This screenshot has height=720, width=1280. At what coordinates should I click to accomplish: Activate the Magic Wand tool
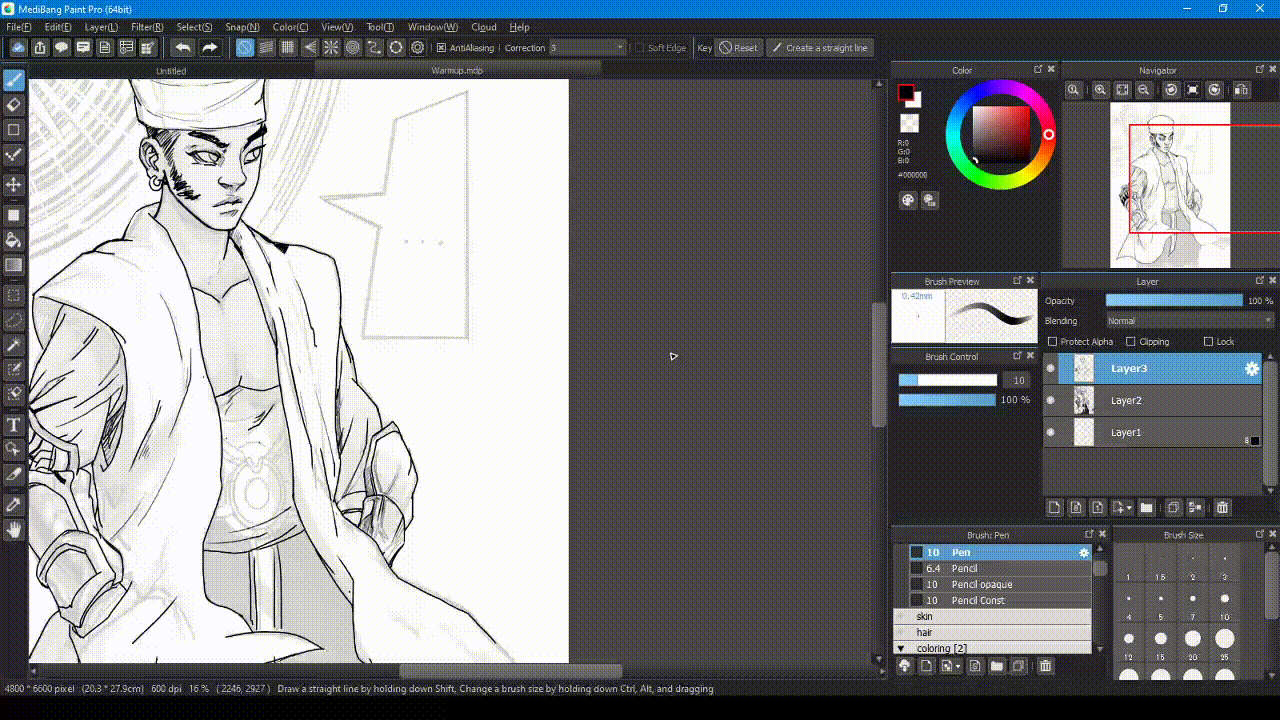[14, 345]
